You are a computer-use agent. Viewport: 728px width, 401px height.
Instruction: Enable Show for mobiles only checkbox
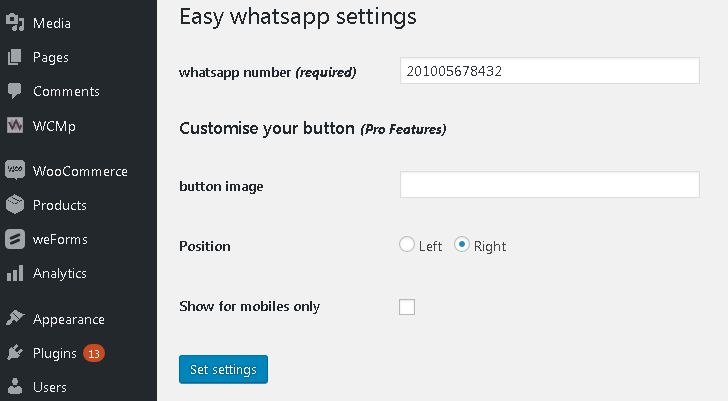click(x=407, y=307)
